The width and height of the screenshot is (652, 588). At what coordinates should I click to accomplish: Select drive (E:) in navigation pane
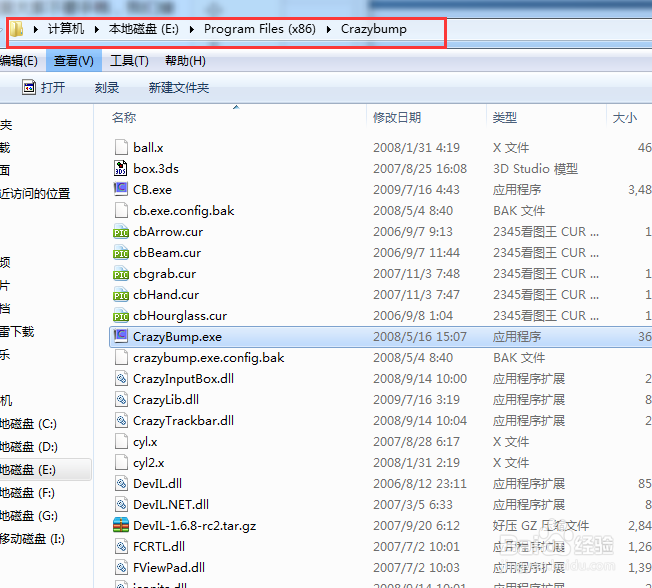(x=28, y=470)
